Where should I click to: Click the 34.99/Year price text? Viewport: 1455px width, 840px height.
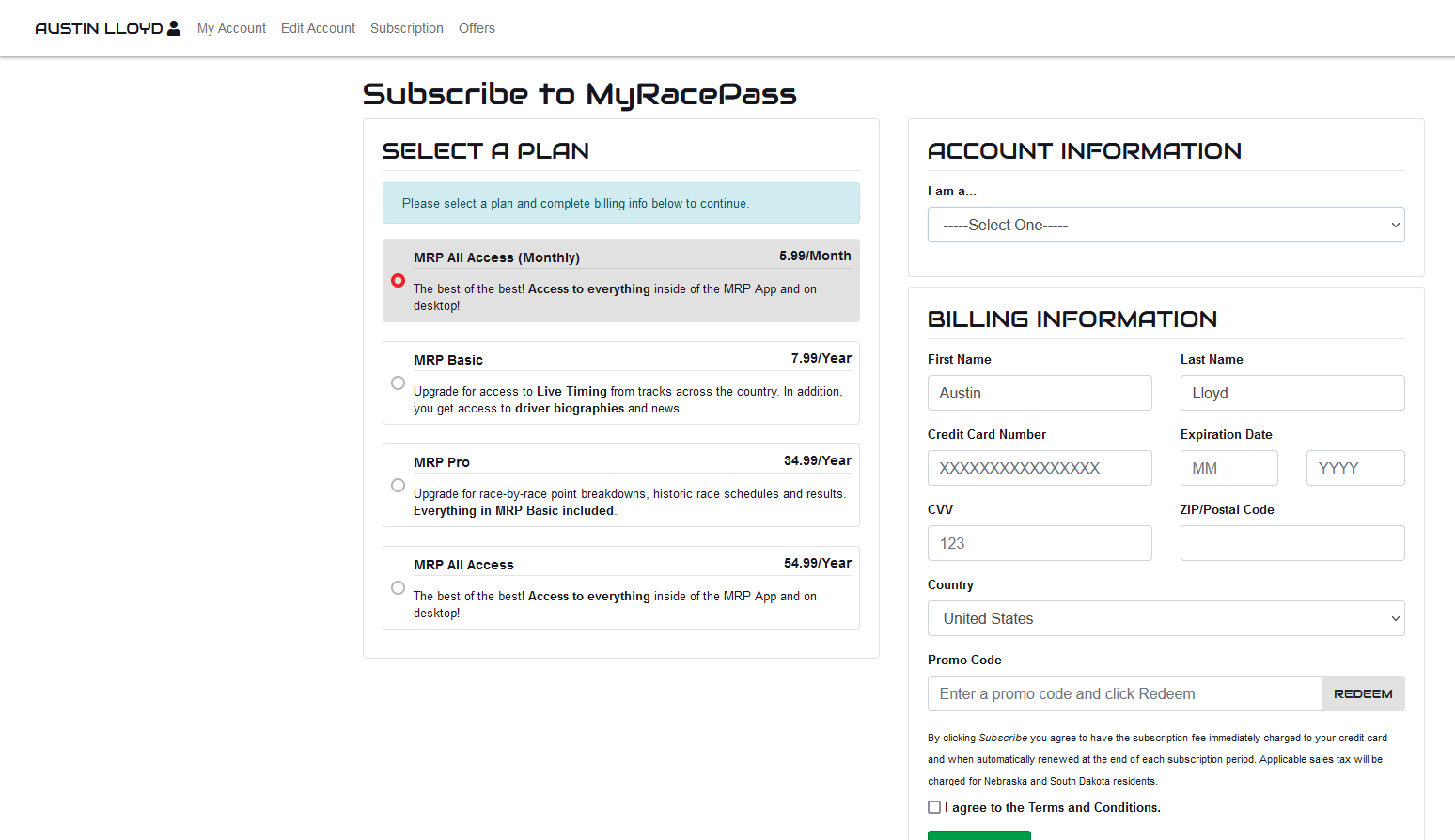point(818,460)
